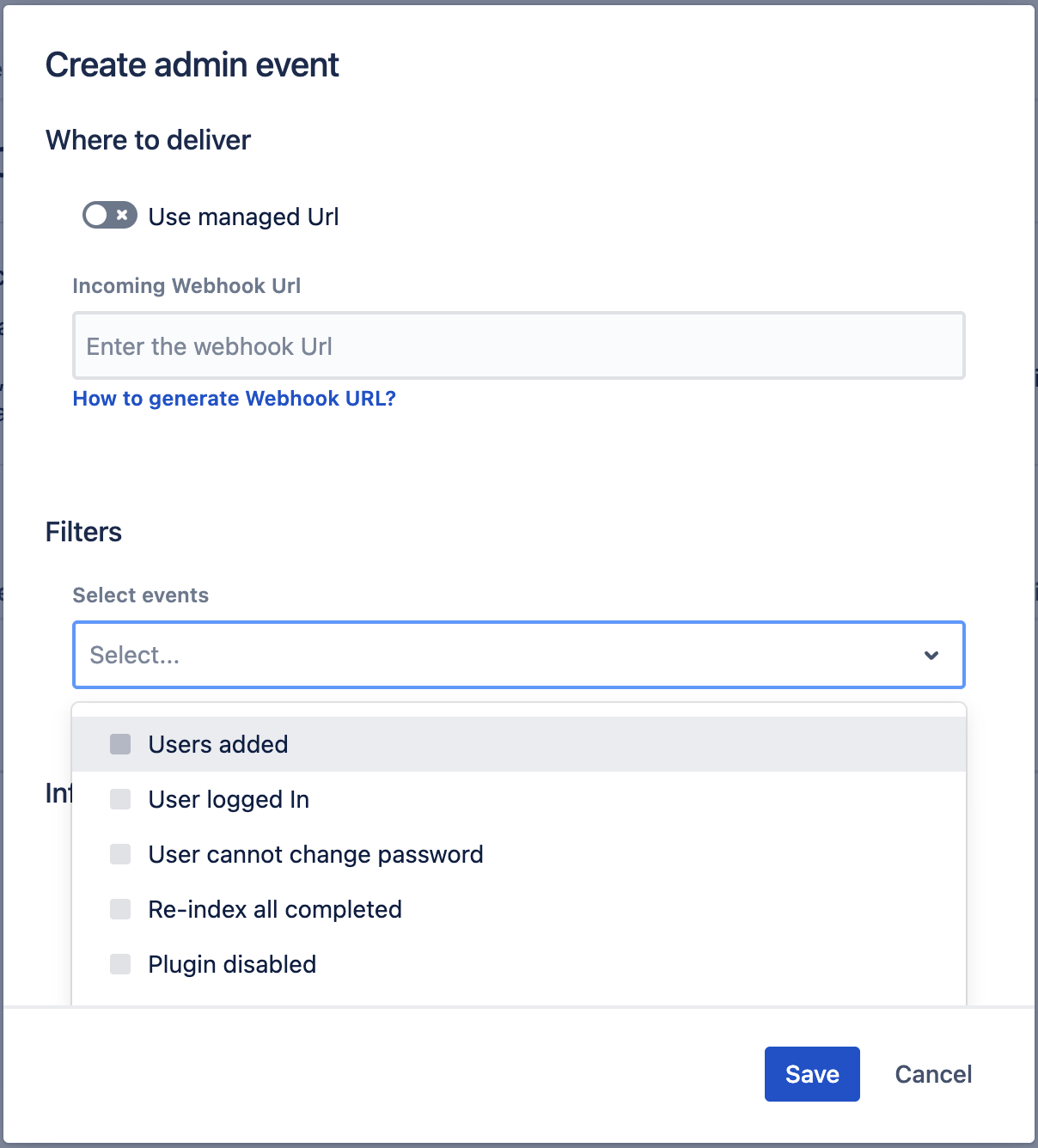Select Re-index all completed option text

pyautogui.click(x=275, y=909)
